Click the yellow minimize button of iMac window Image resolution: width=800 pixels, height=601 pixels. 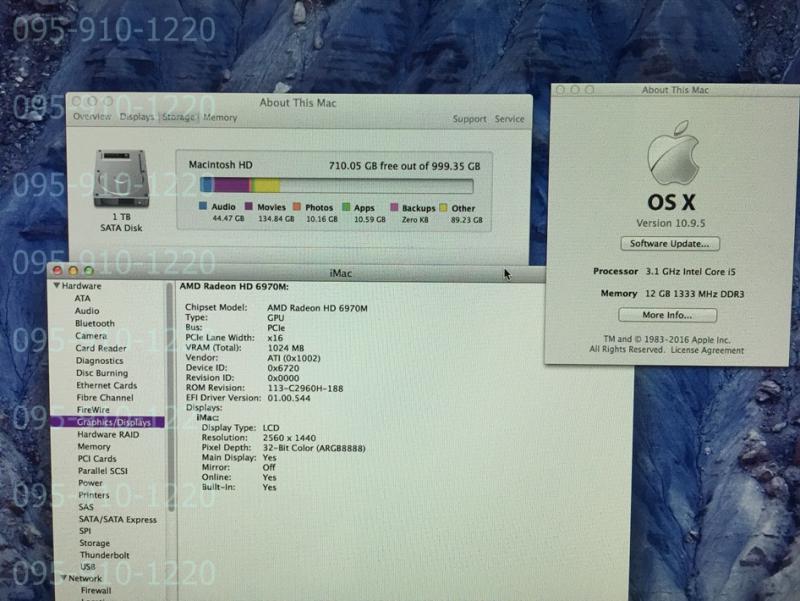pyautogui.click(x=73, y=271)
